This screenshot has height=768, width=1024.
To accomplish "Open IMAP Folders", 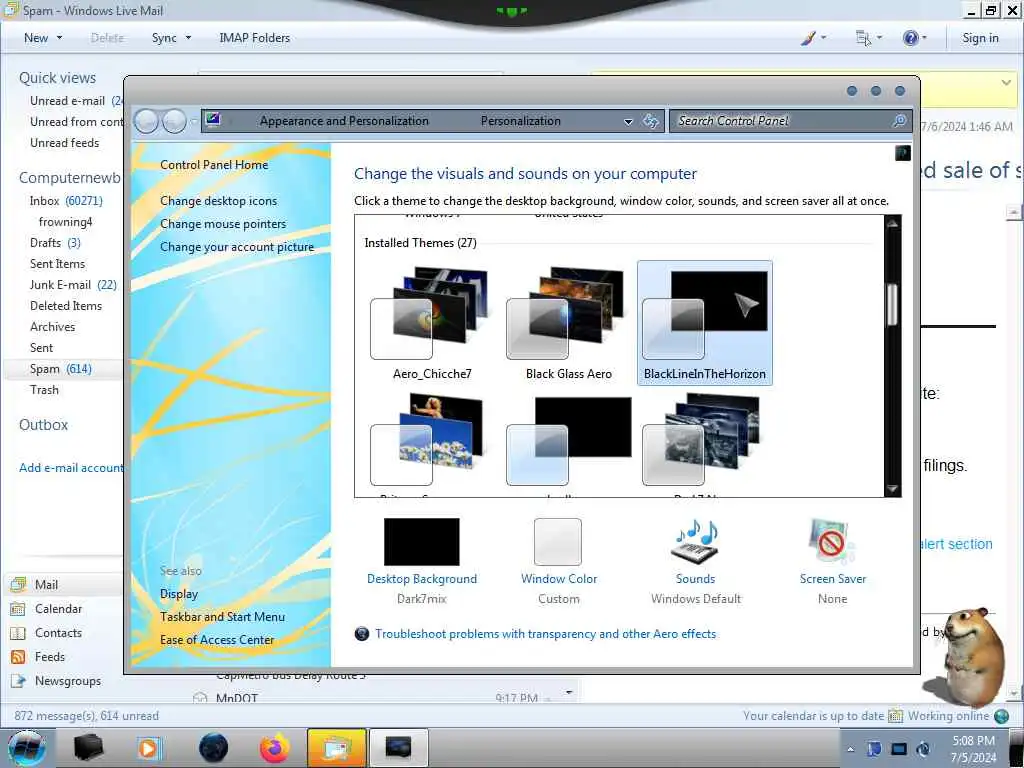I will coord(255,38).
